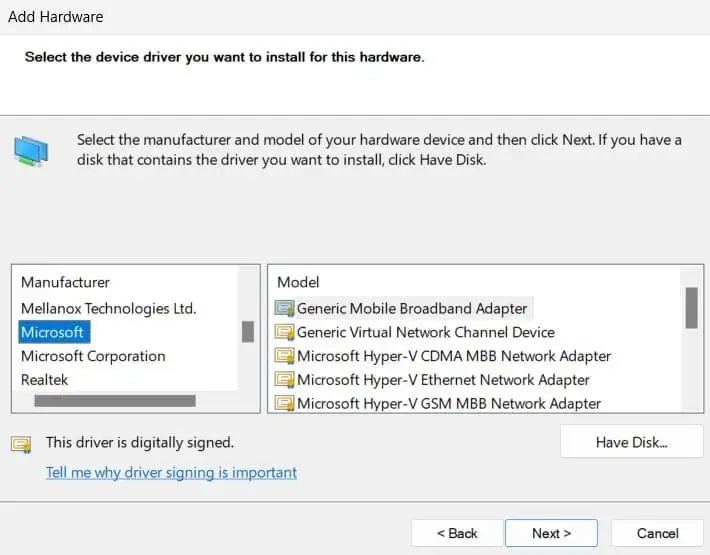
Task: Cancel the Add Hardware wizard
Action: coord(657,533)
